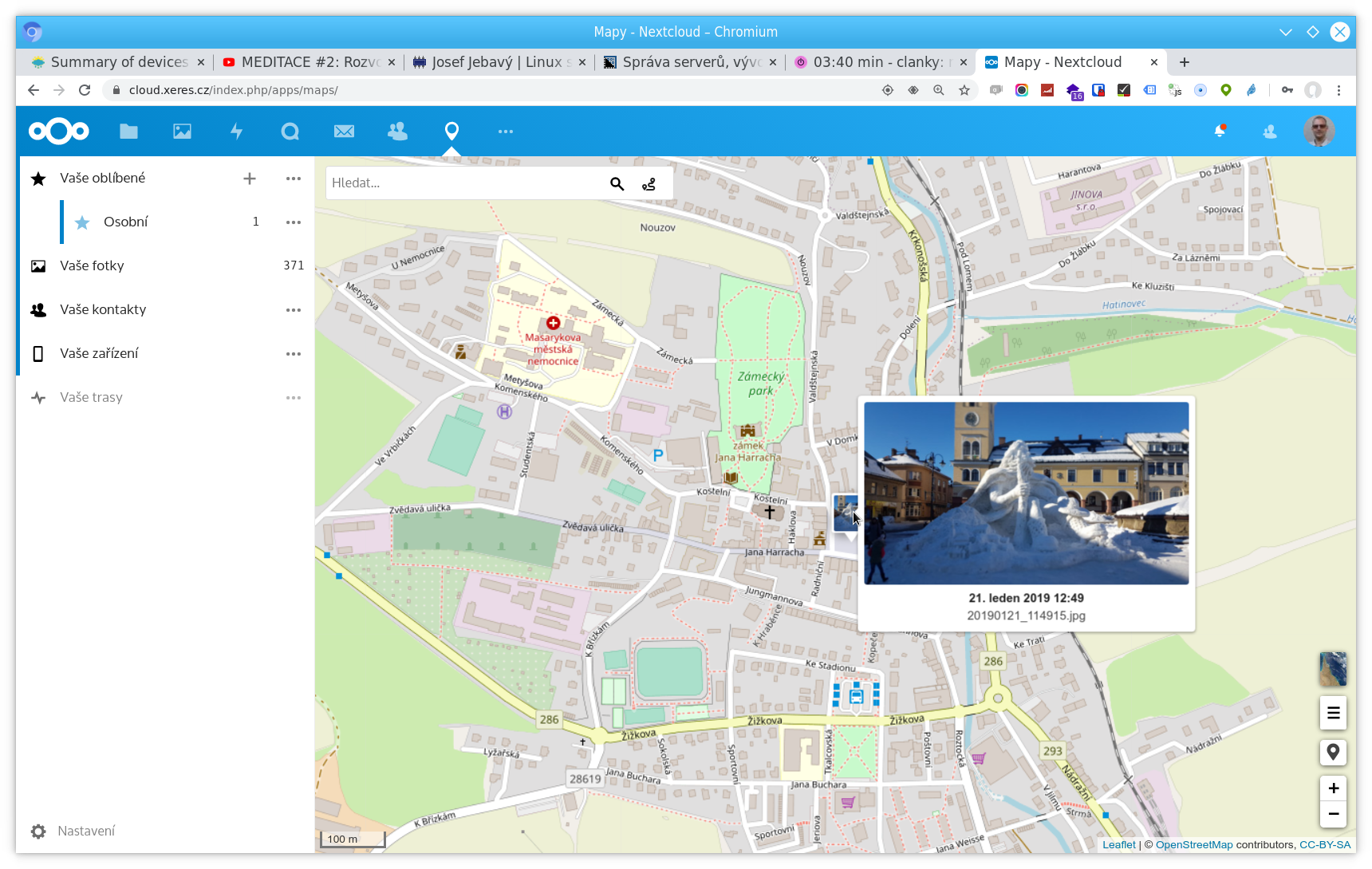Toggle Vaše zařízení layer in sidebar
This screenshot has height=869, width=1372.
point(99,353)
